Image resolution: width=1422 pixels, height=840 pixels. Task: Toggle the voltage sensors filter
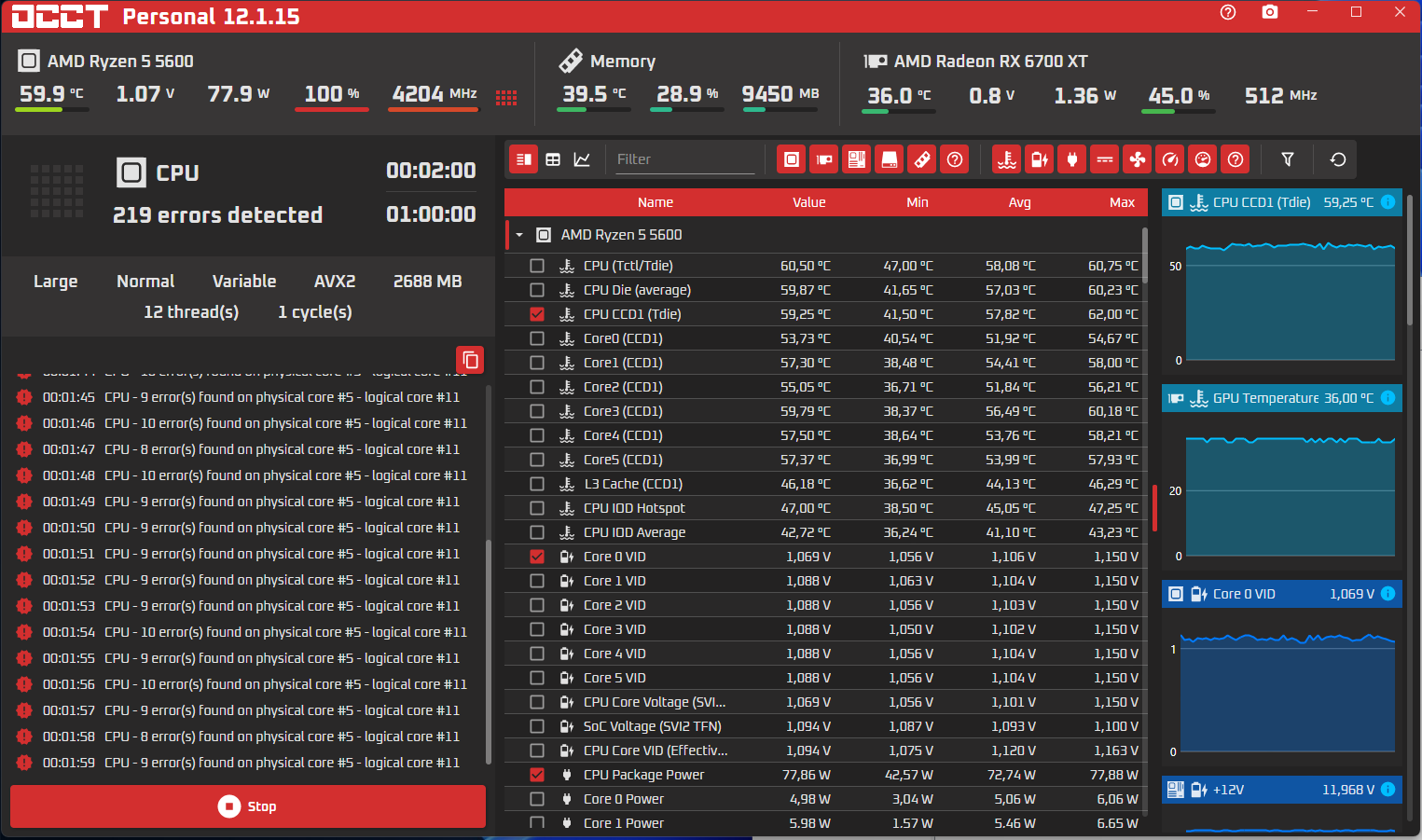point(1040,159)
